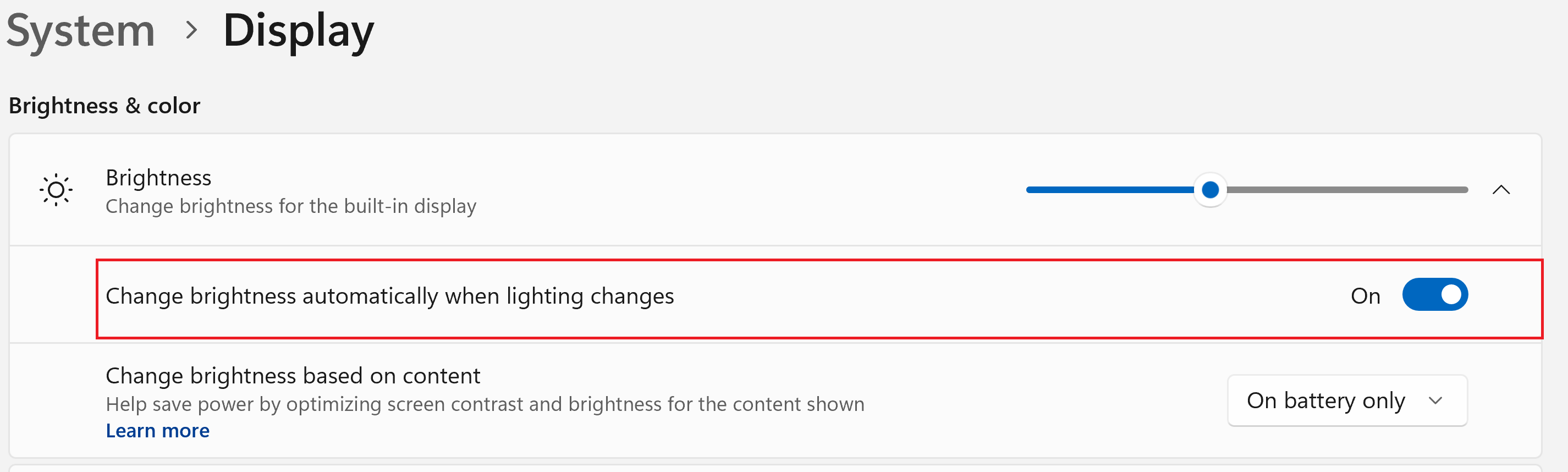Screen dimensions: 1568x472
Task: Click the Display page title
Action: point(298,30)
